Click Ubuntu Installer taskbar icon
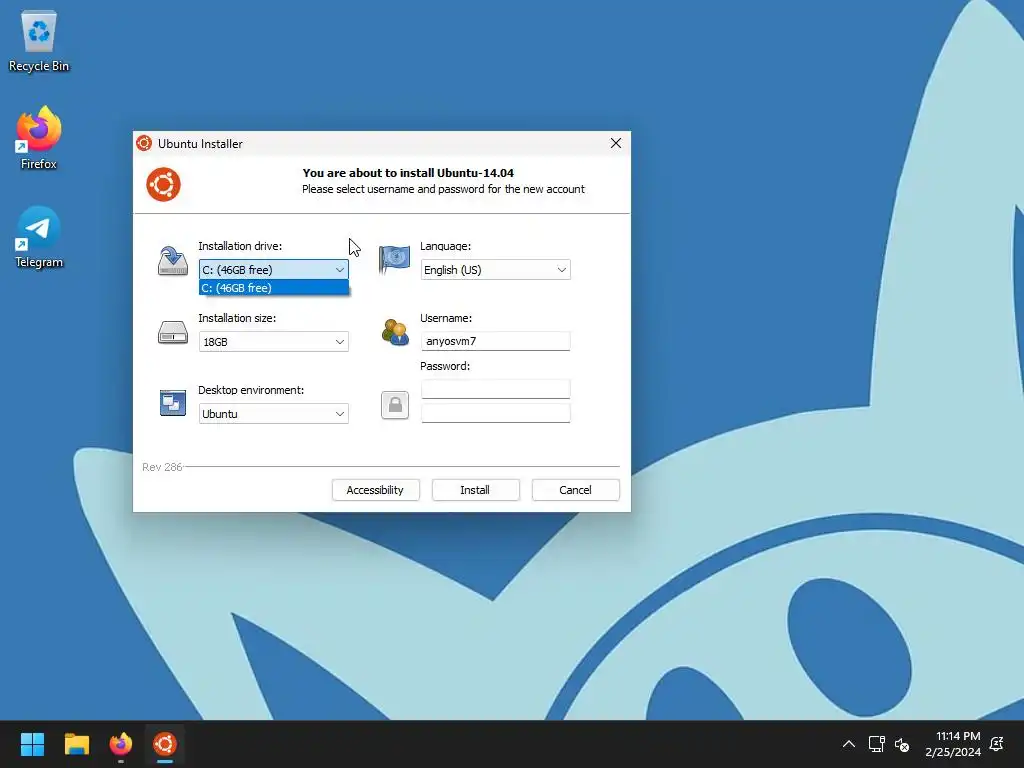The height and width of the screenshot is (768, 1024). [x=165, y=744]
